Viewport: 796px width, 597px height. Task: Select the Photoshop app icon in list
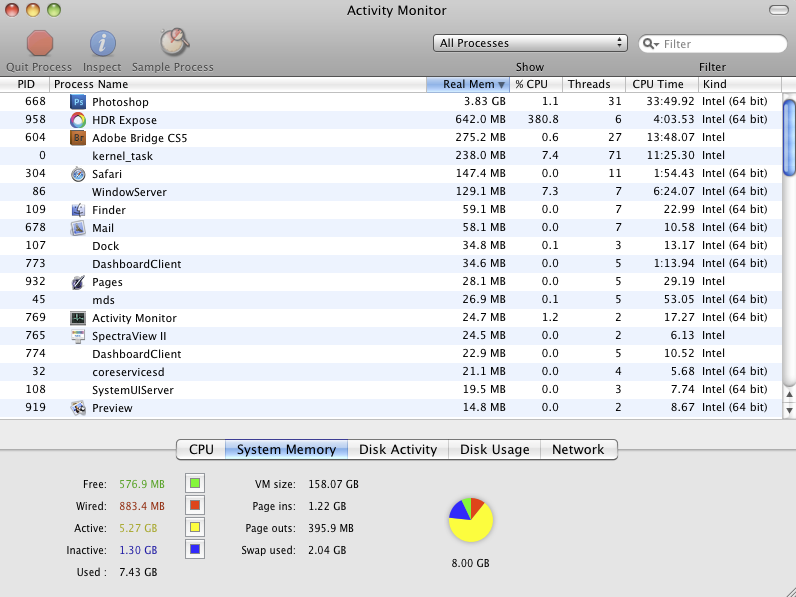click(78, 102)
